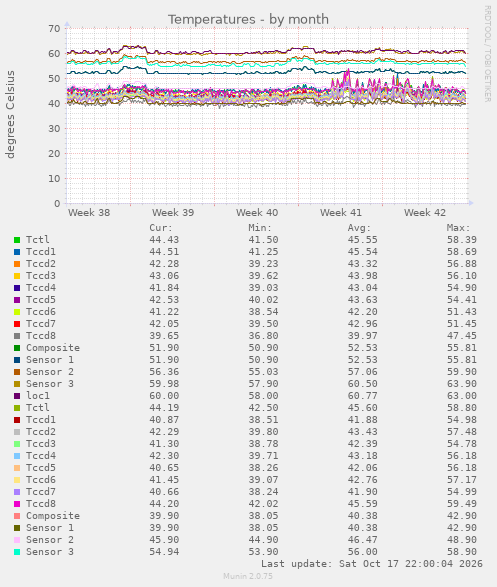Click the Tccd3 average value 42.39
The height and width of the screenshot is (587, 497).
363,444
